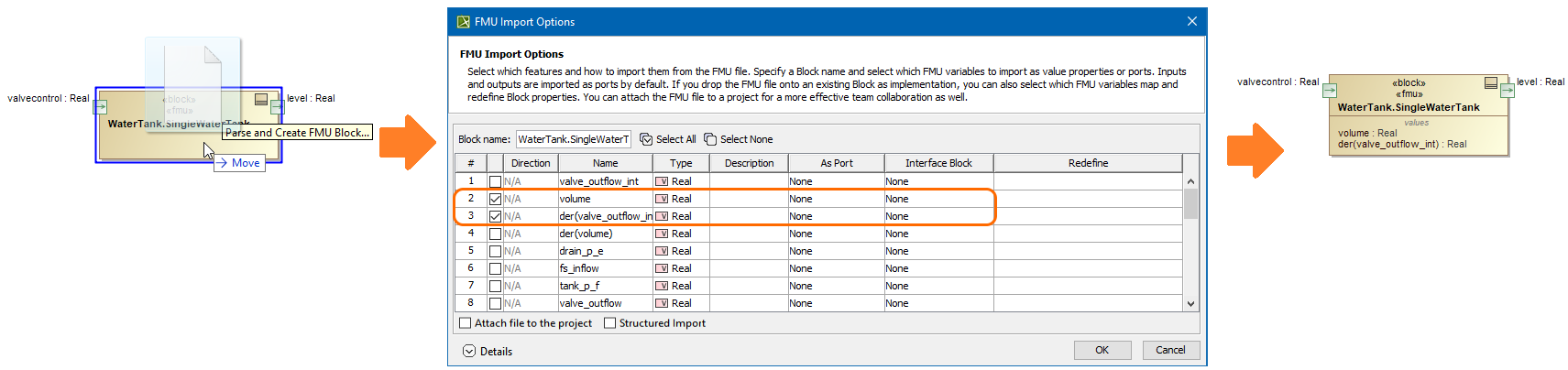This screenshot has width=1568, height=370.
Task: Enable the valve_outflow_int row checkbox
Action: (495, 181)
